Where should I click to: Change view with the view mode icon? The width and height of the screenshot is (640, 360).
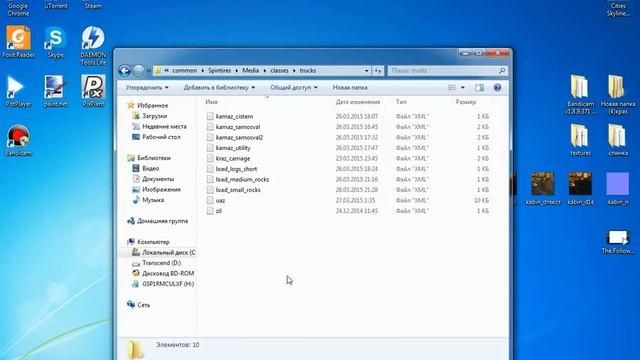452,87
